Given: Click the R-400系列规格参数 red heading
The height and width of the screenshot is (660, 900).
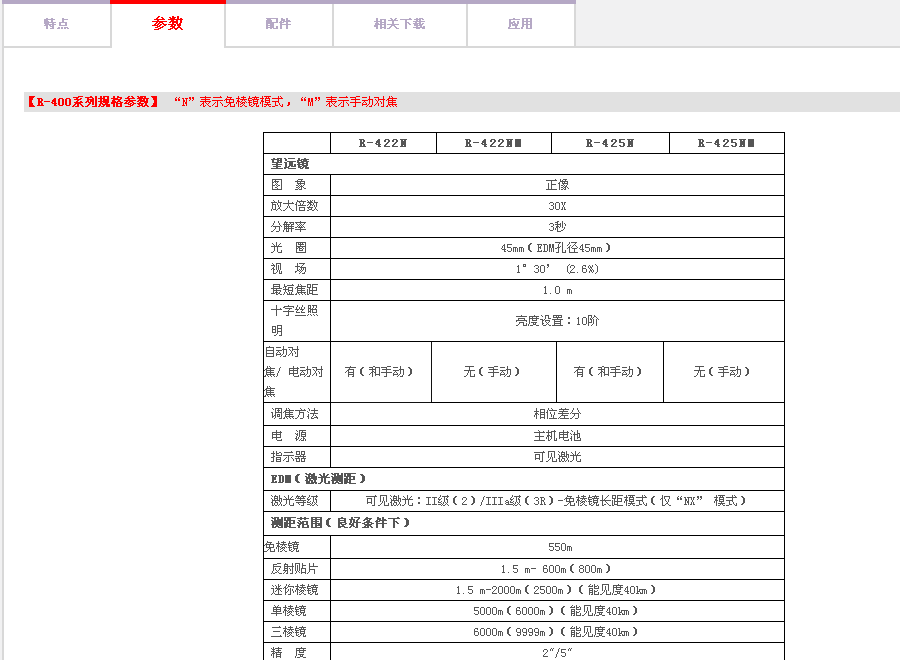Looking at the screenshot, I should (x=92, y=102).
